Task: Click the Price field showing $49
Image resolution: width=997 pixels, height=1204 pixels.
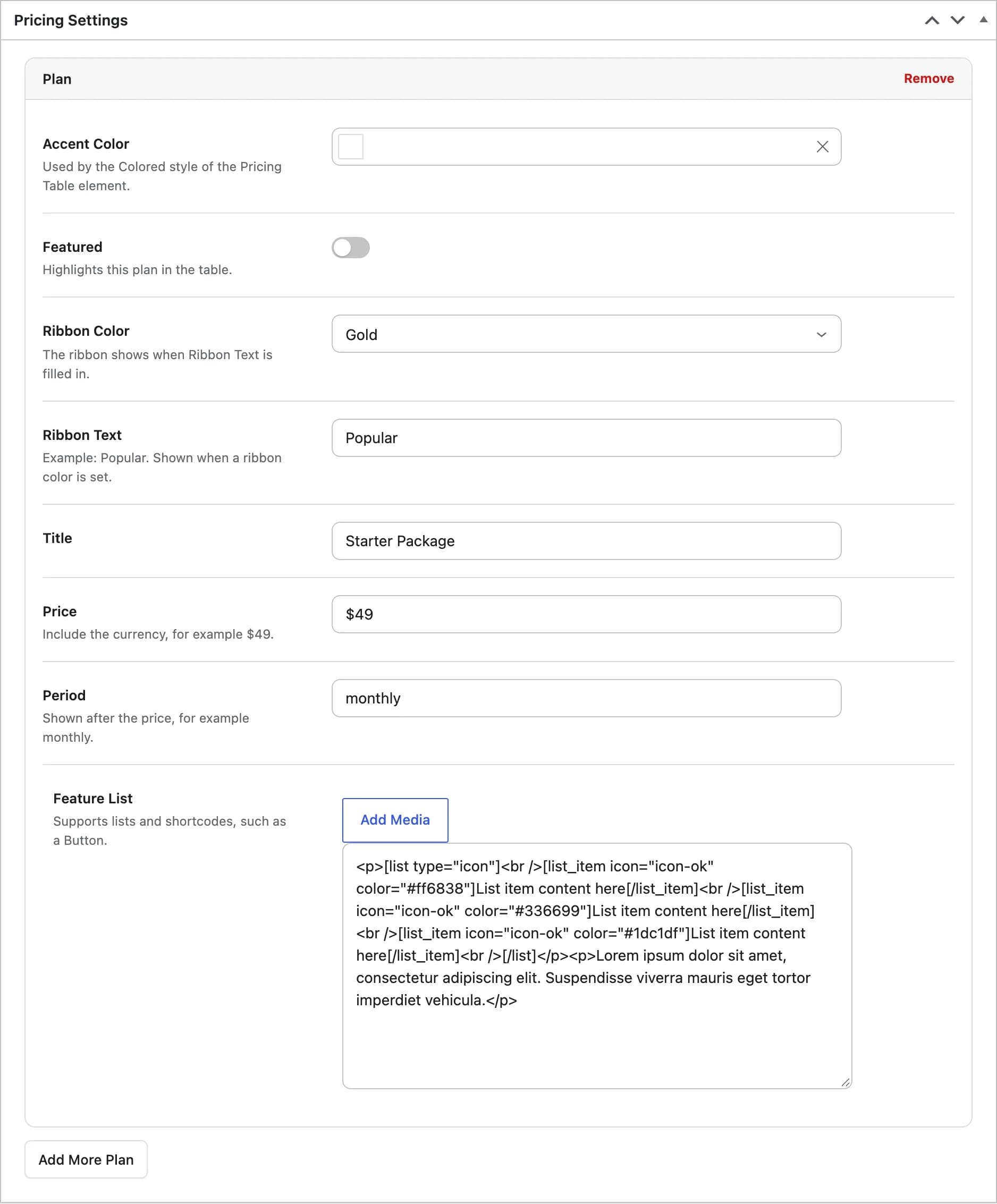Action: [x=586, y=614]
